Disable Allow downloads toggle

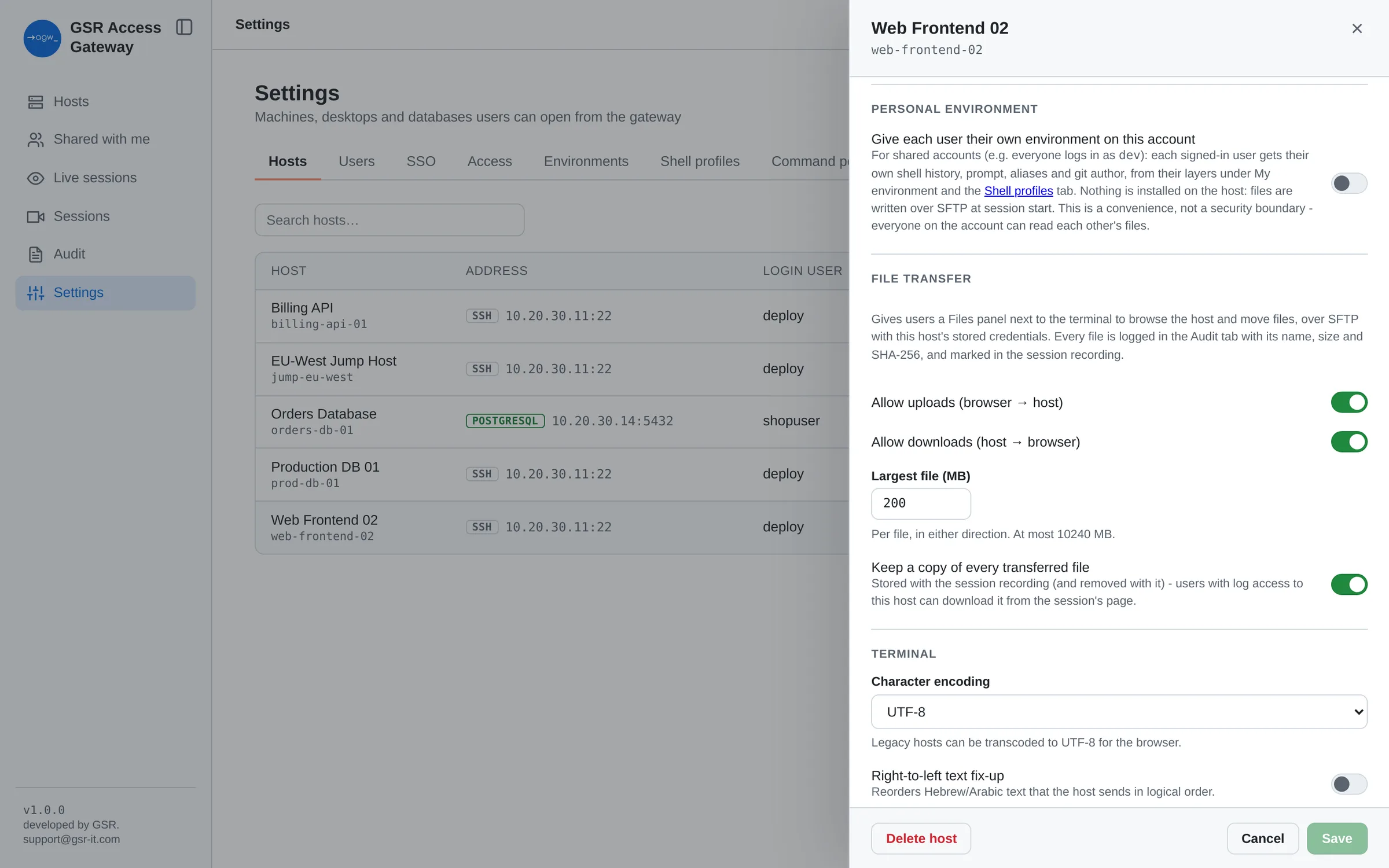click(x=1349, y=442)
